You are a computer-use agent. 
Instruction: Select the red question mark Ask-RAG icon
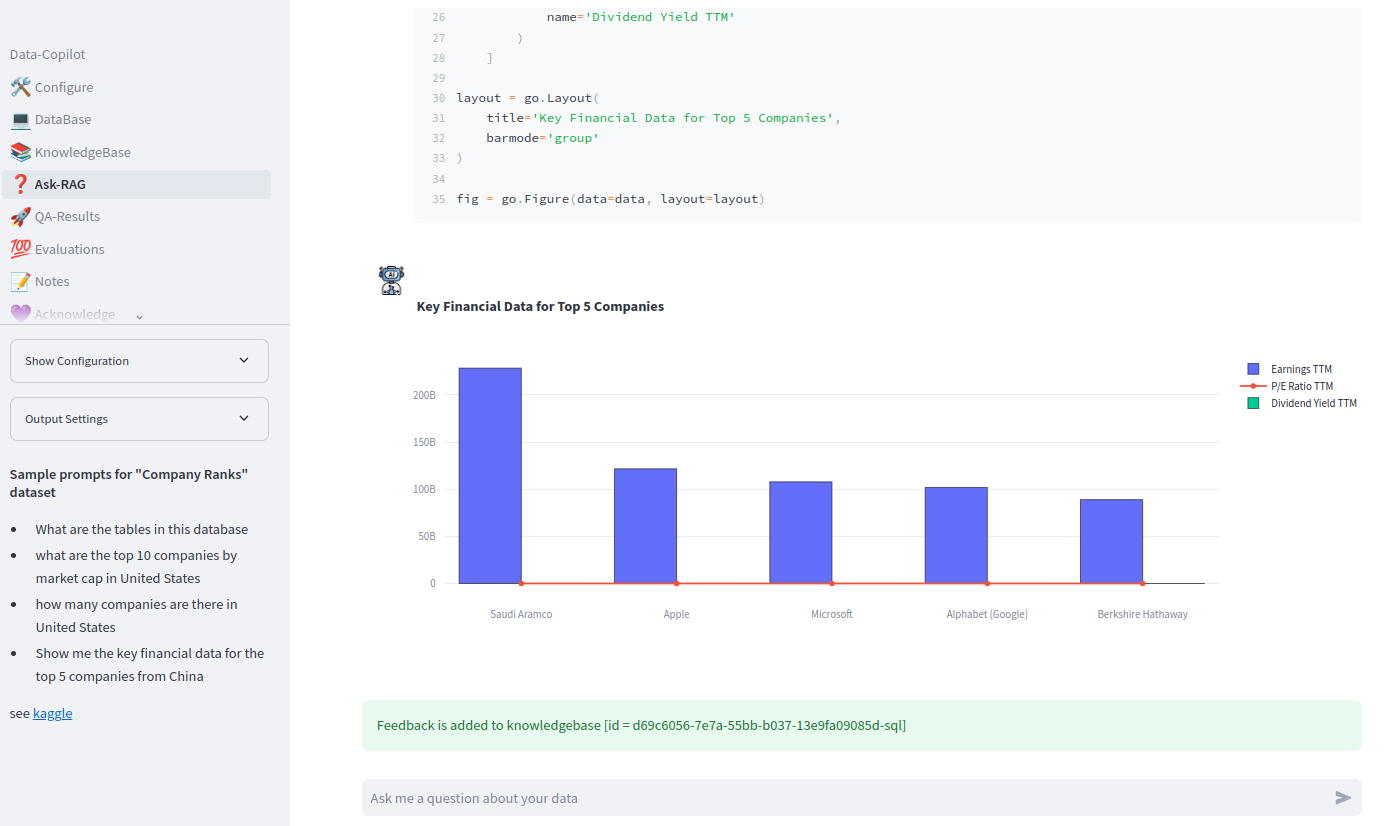click(20, 184)
